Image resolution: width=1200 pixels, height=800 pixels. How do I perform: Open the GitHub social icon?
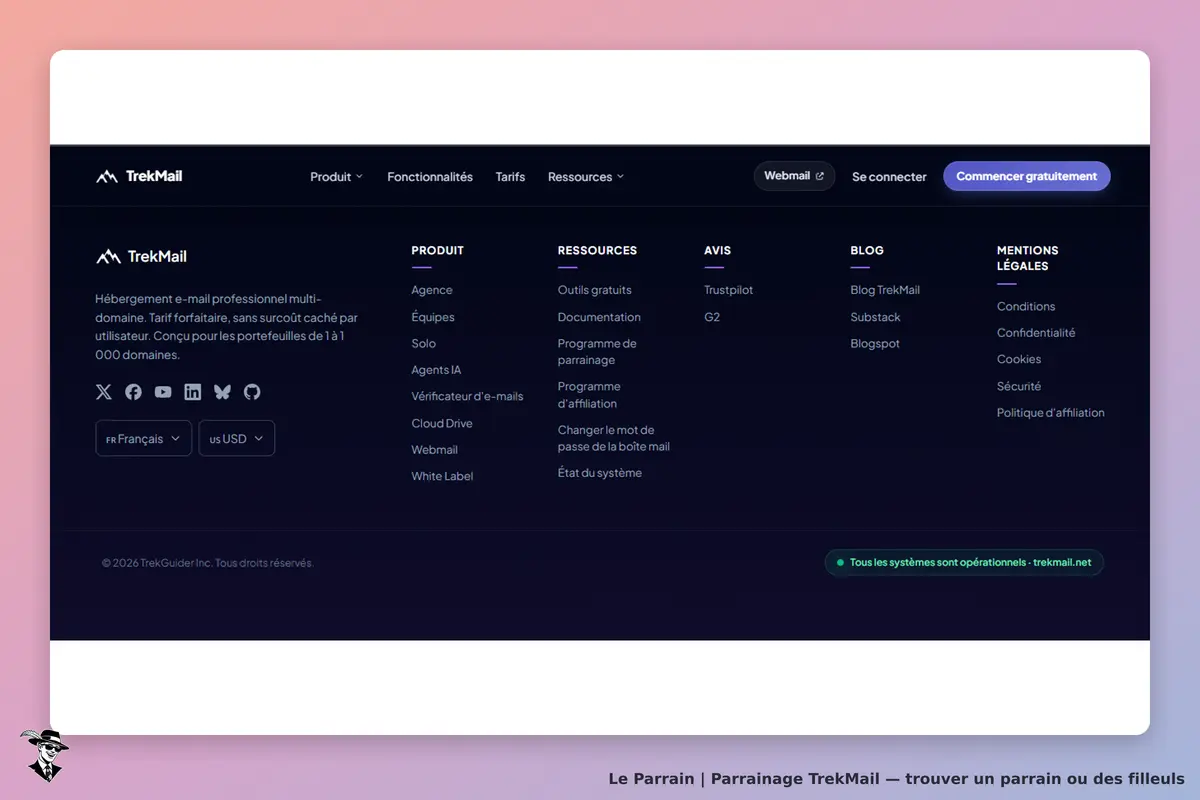252,392
